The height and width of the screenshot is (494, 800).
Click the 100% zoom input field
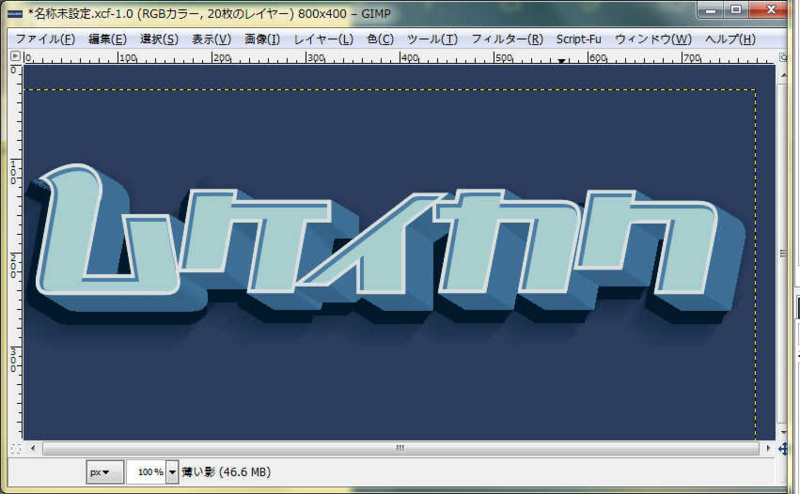tap(146, 472)
